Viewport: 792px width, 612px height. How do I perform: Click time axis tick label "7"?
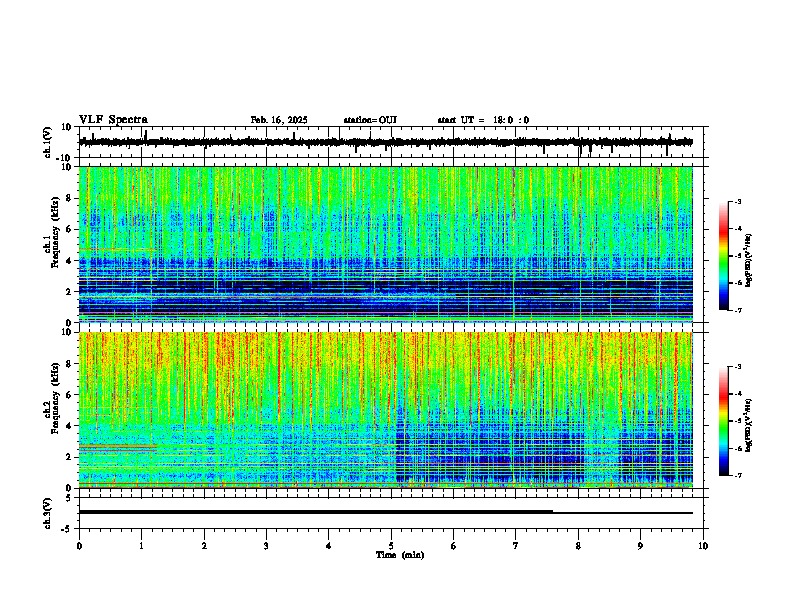pyautogui.click(x=516, y=546)
